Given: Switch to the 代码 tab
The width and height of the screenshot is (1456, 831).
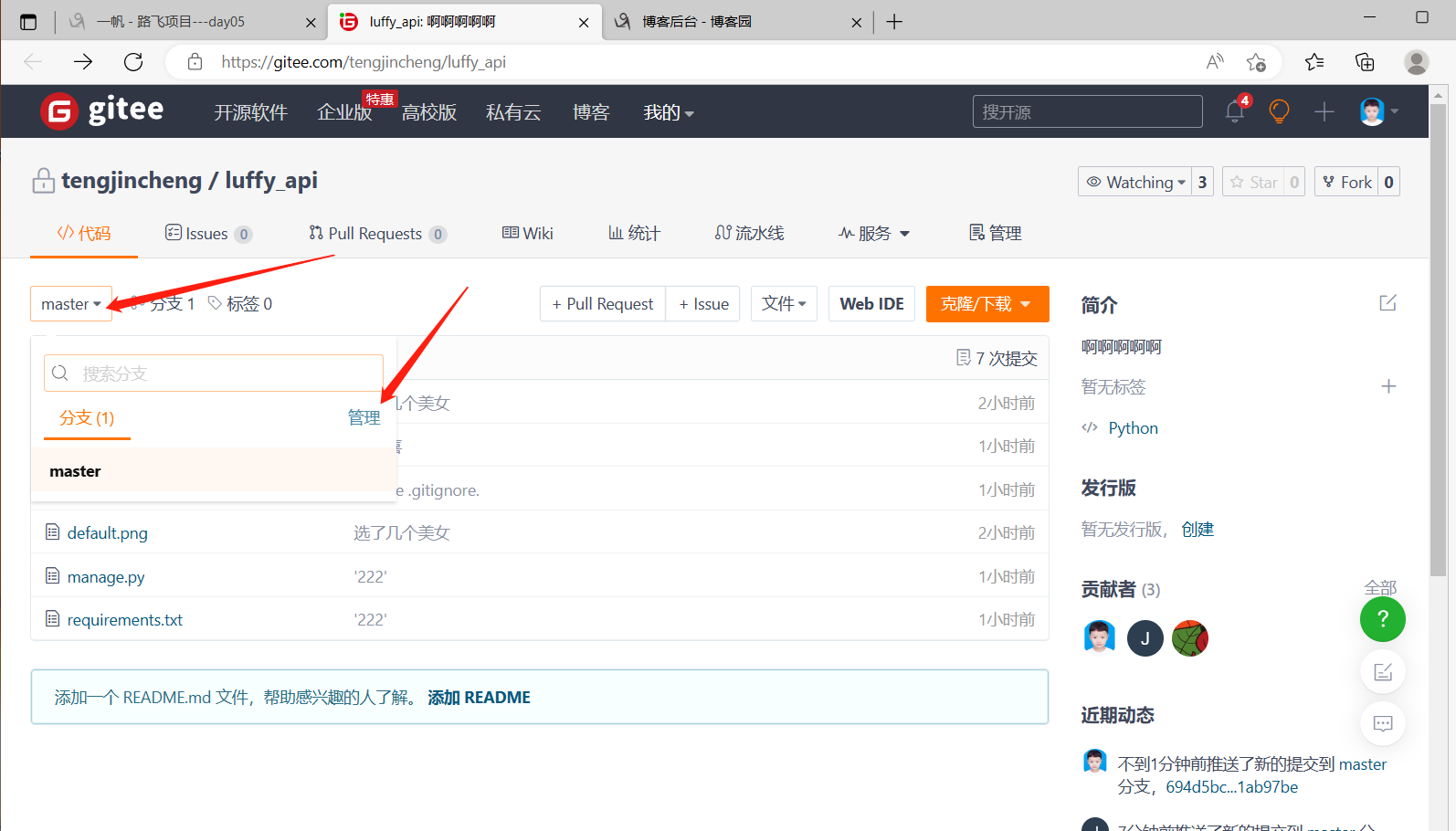Looking at the screenshot, I should point(84,234).
